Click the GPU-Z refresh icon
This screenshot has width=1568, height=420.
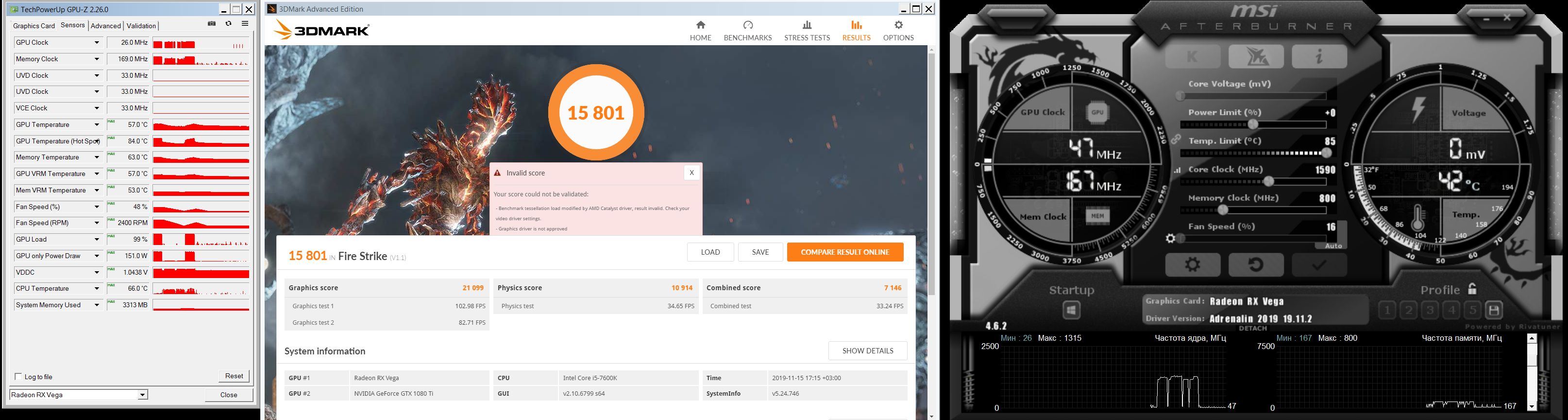point(228,24)
